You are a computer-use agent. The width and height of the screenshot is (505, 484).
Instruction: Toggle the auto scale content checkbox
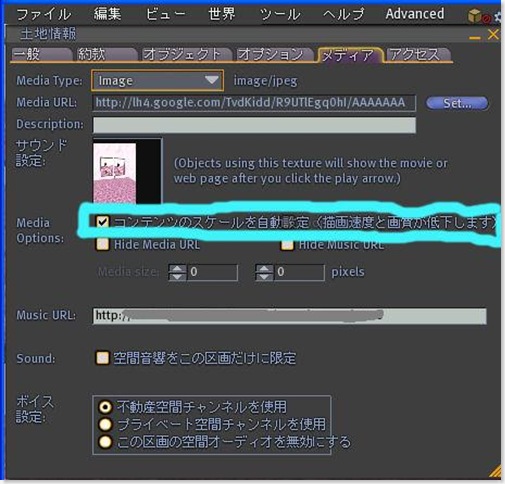(102, 222)
